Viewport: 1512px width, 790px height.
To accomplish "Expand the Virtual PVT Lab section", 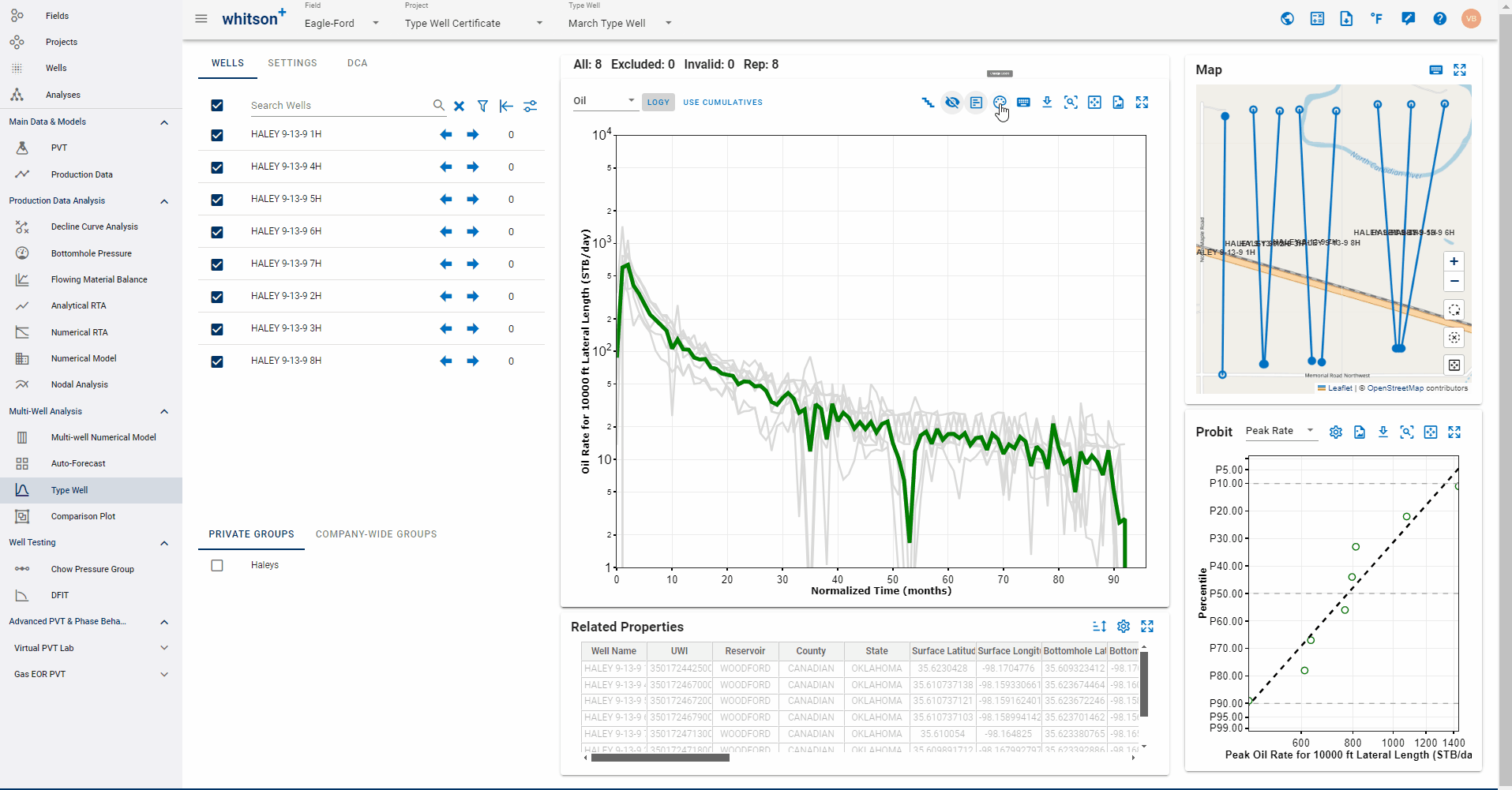I will click(x=164, y=648).
